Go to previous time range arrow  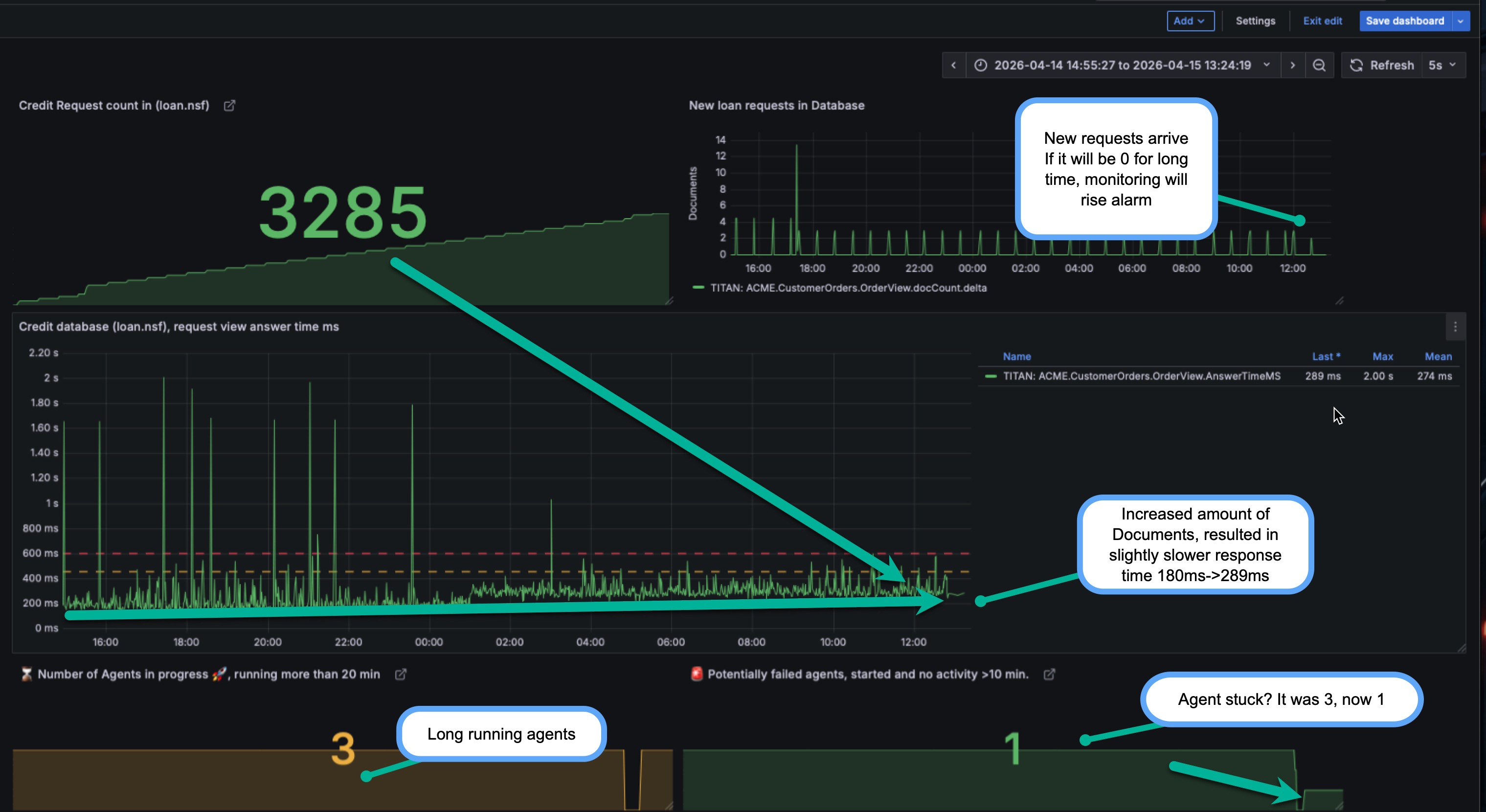coord(953,65)
